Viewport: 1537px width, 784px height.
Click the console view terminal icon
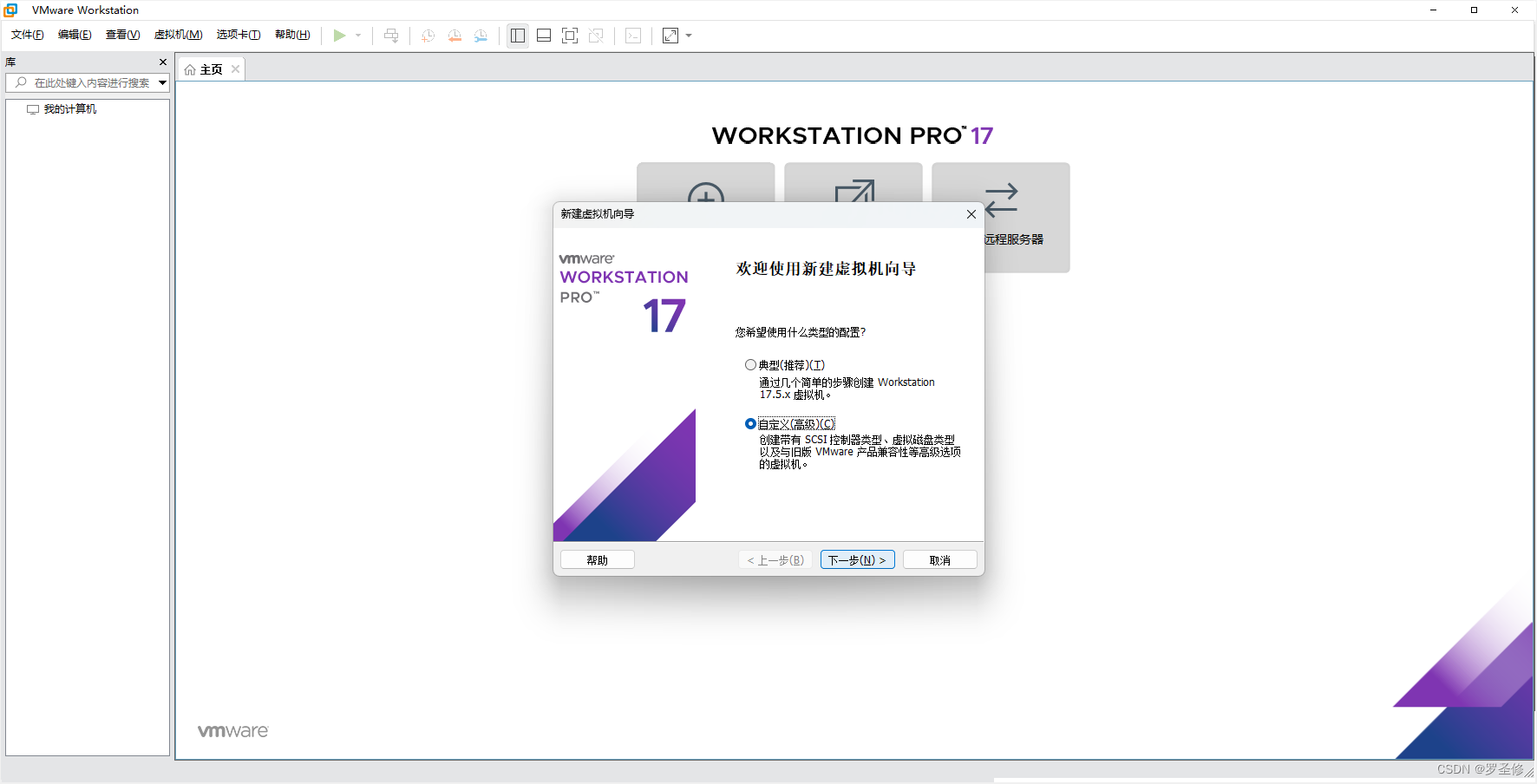click(x=633, y=36)
